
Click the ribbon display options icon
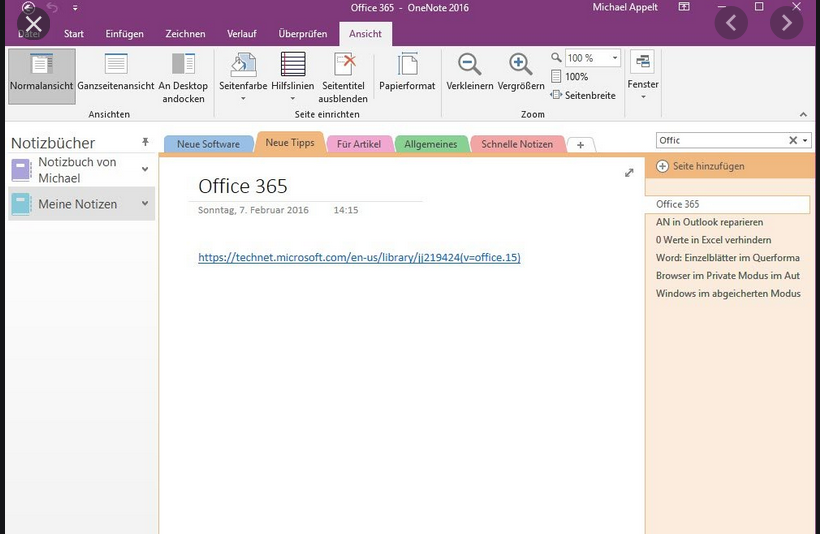click(684, 7)
